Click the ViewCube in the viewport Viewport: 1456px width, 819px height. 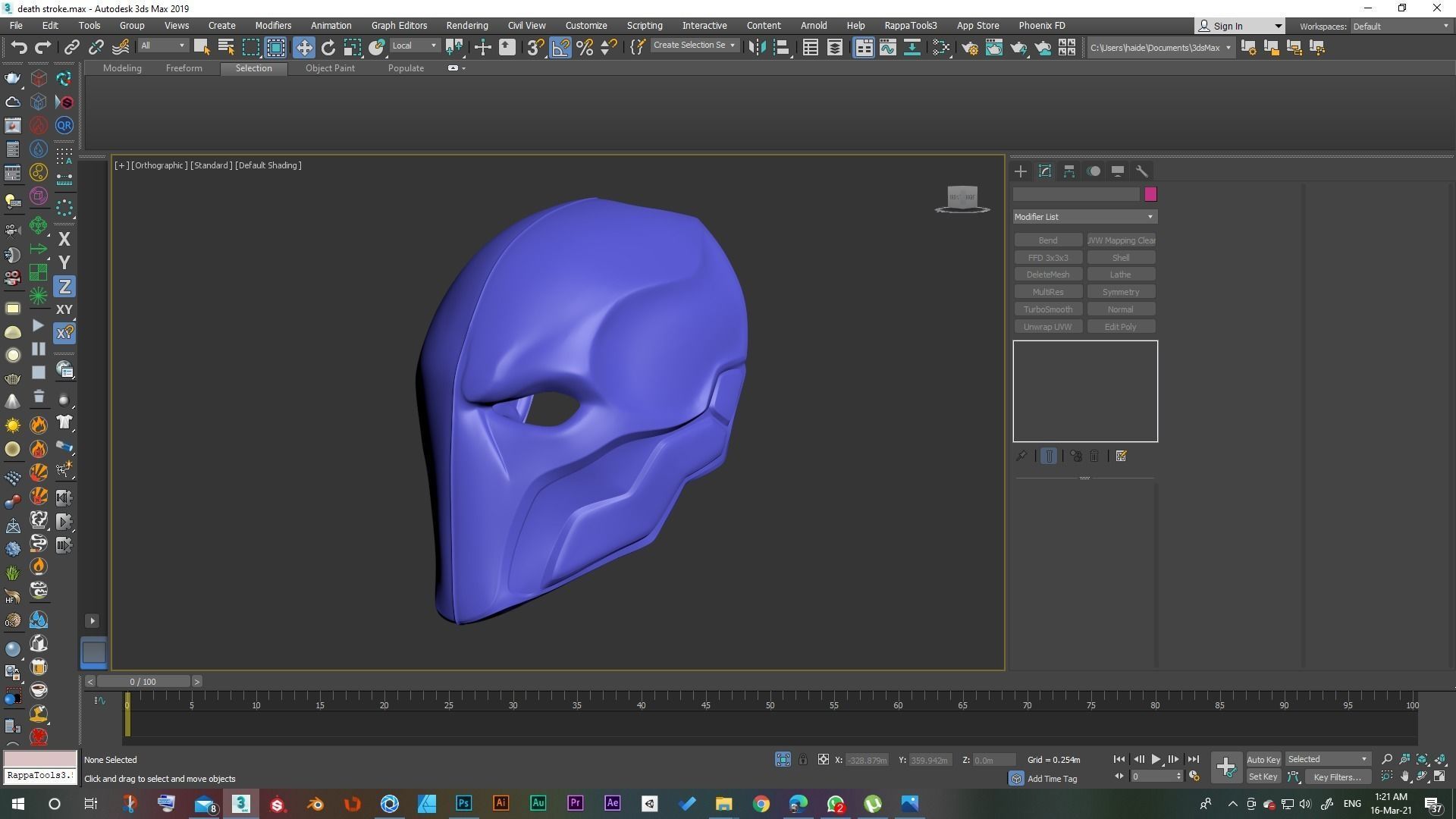pos(962,199)
